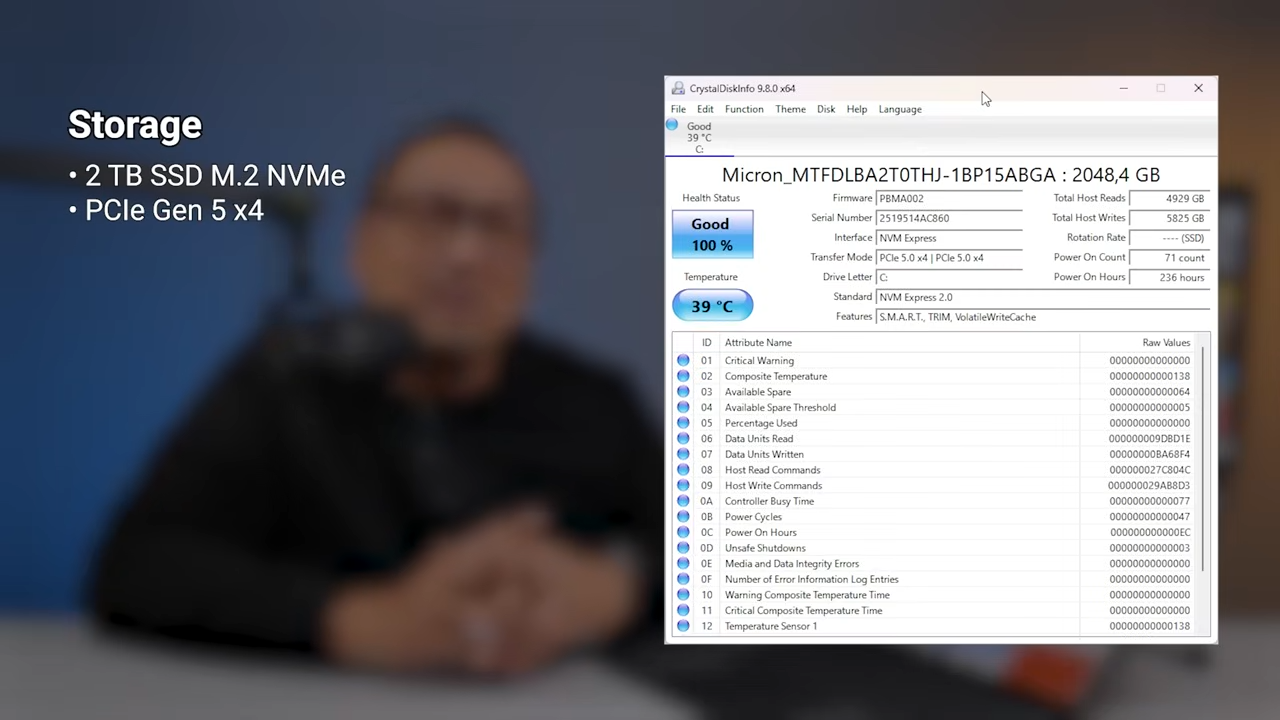Open the Edit menu
This screenshot has height=720, width=1280.
tap(705, 109)
